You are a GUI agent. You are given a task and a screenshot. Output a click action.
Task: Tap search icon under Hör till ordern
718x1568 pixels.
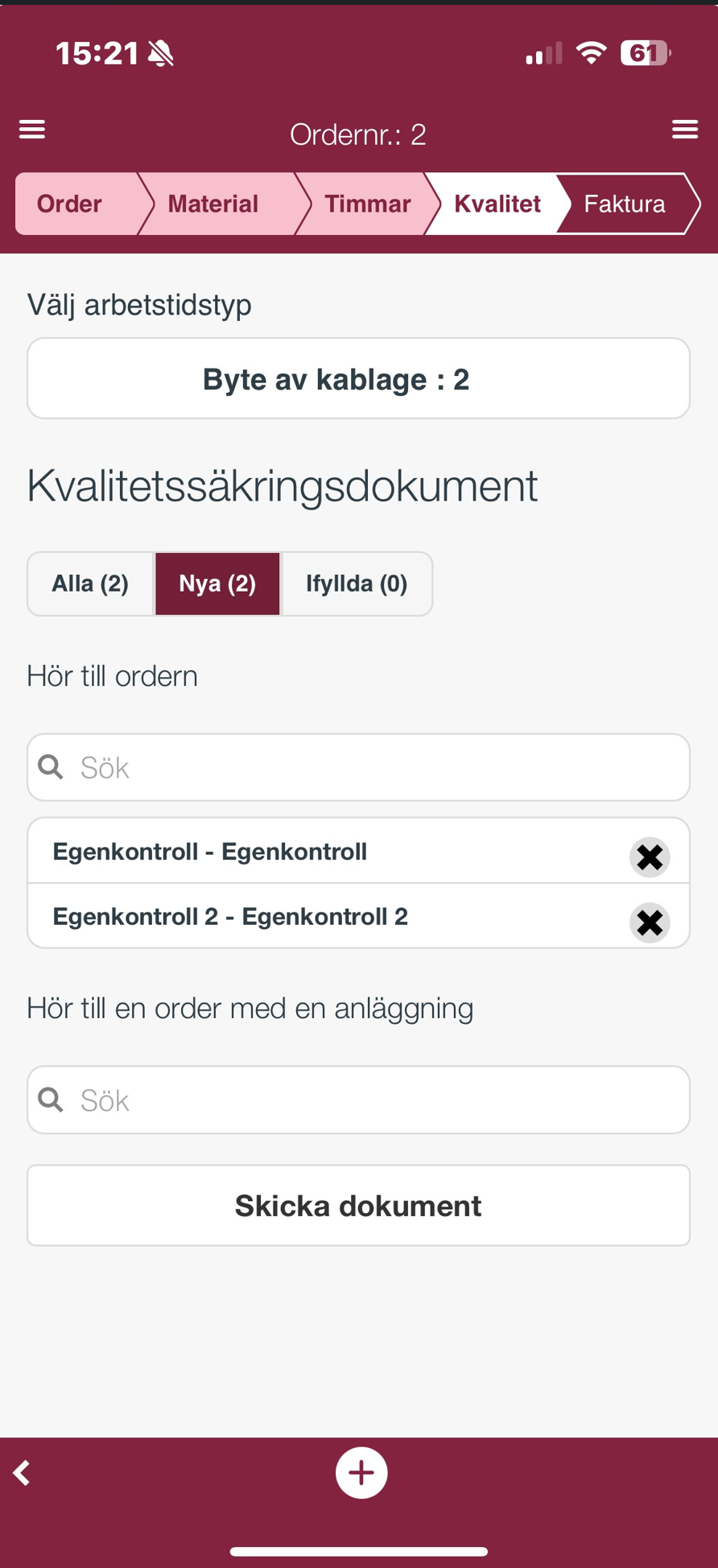tap(51, 767)
